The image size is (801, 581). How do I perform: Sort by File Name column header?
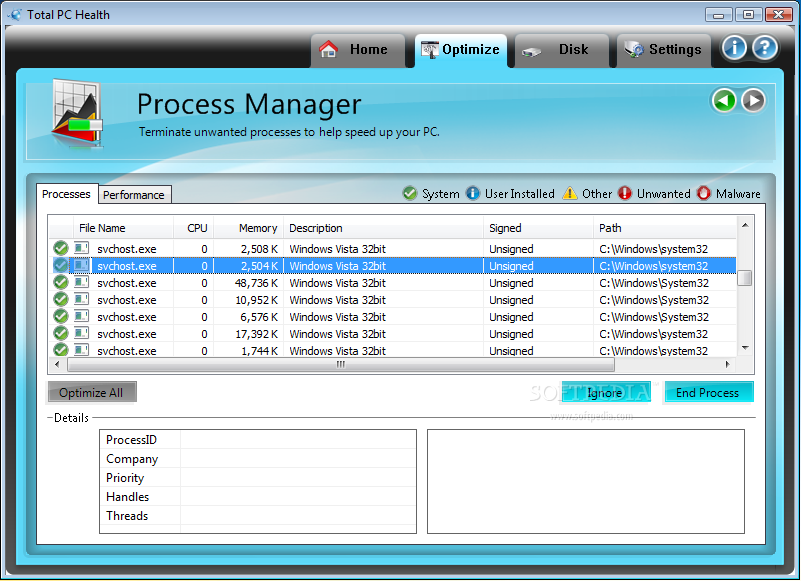123,228
